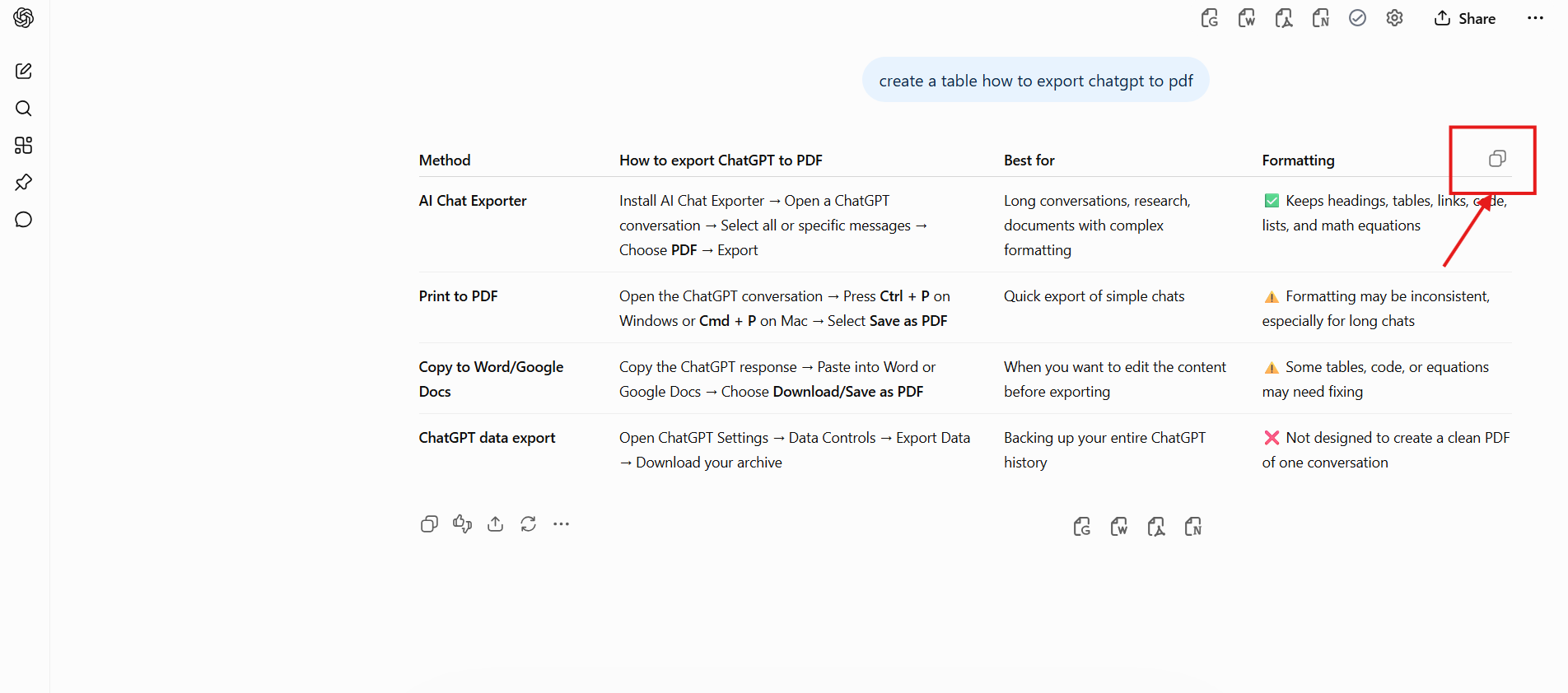Screen dimensions: 1568x693
Task: Export to PDF from top toolbar
Action: (x=1284, y=18)
